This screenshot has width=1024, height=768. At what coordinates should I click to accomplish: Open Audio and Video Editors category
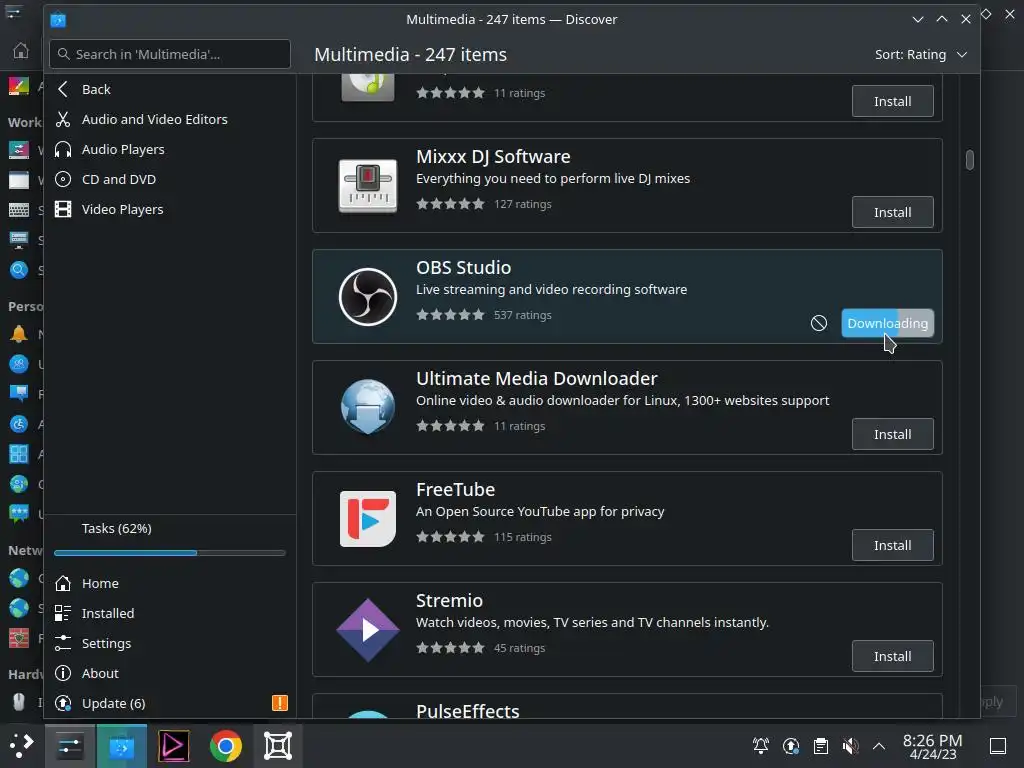[x=170, y=120]
